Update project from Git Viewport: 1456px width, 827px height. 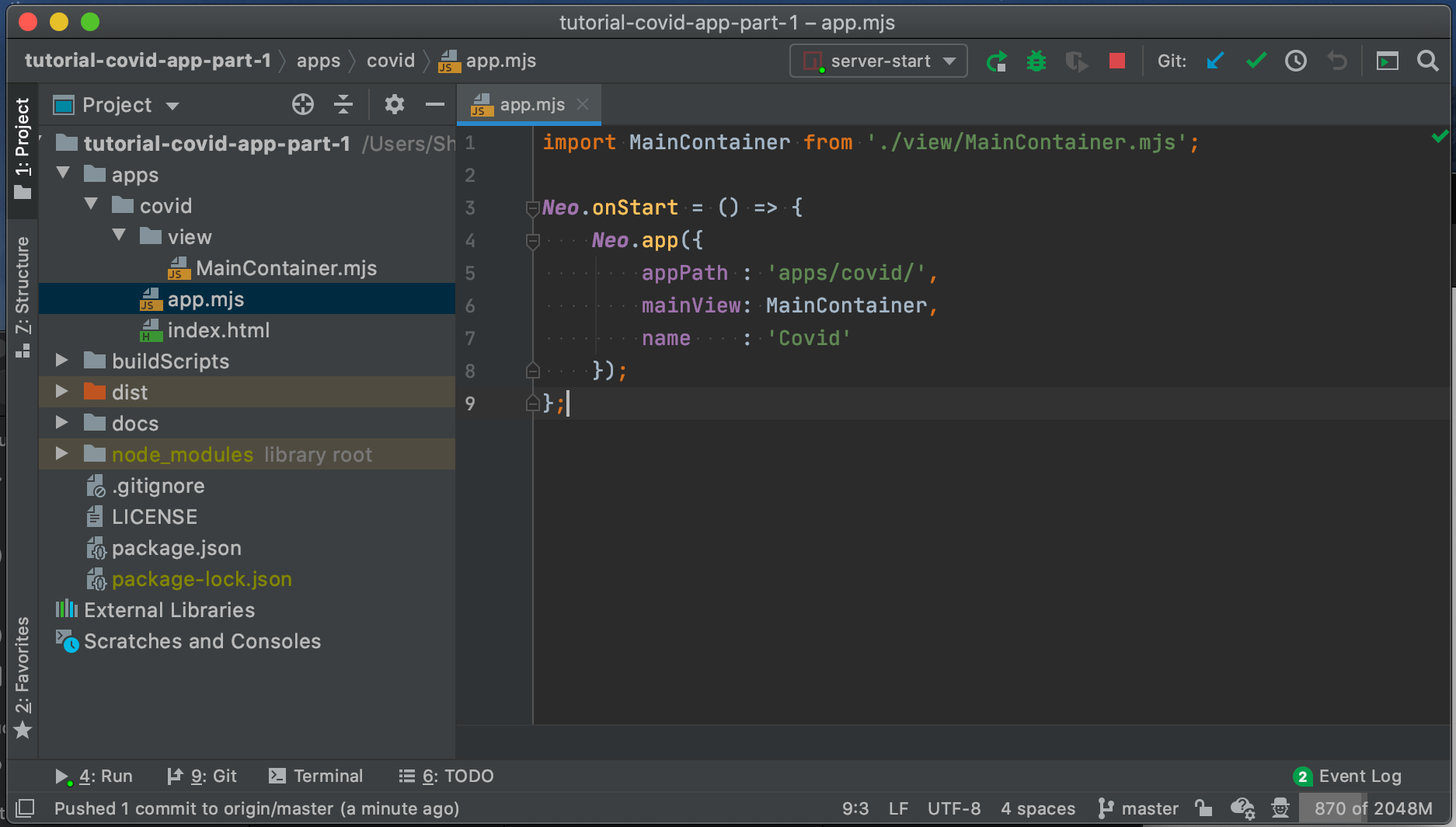pyautogui.click(x=1215, y=61)
